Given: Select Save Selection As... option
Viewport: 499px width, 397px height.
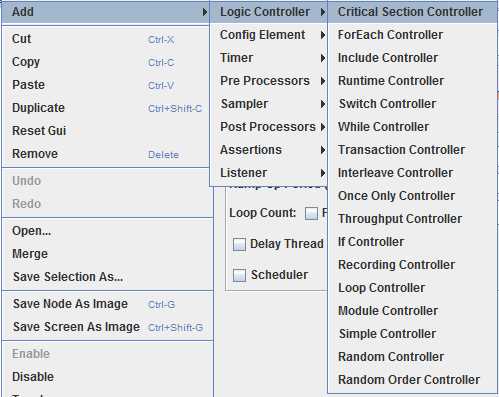Looking at the screenshot, I should [107, 277].
